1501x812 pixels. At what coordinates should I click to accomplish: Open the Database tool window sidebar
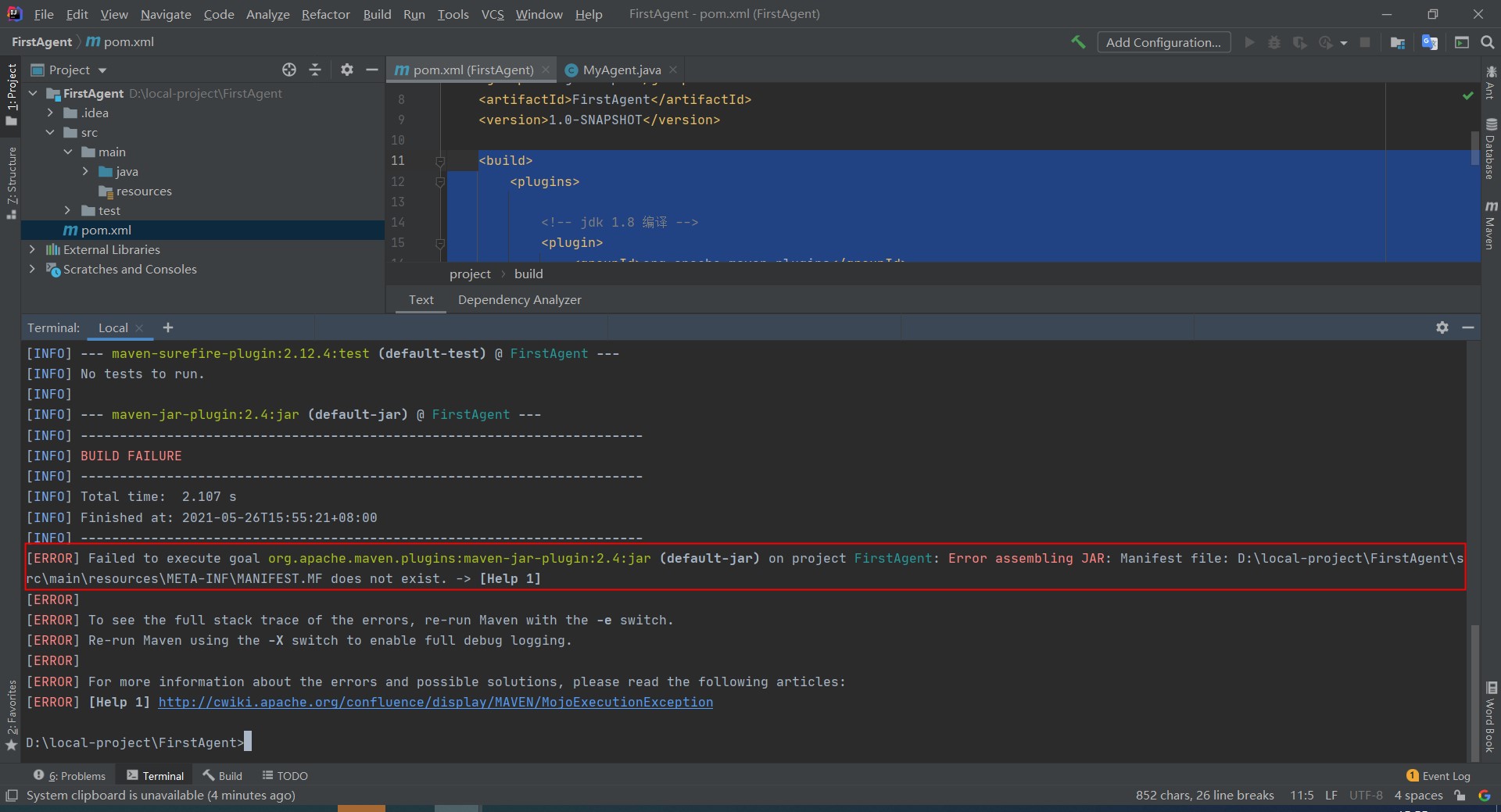1491,149
